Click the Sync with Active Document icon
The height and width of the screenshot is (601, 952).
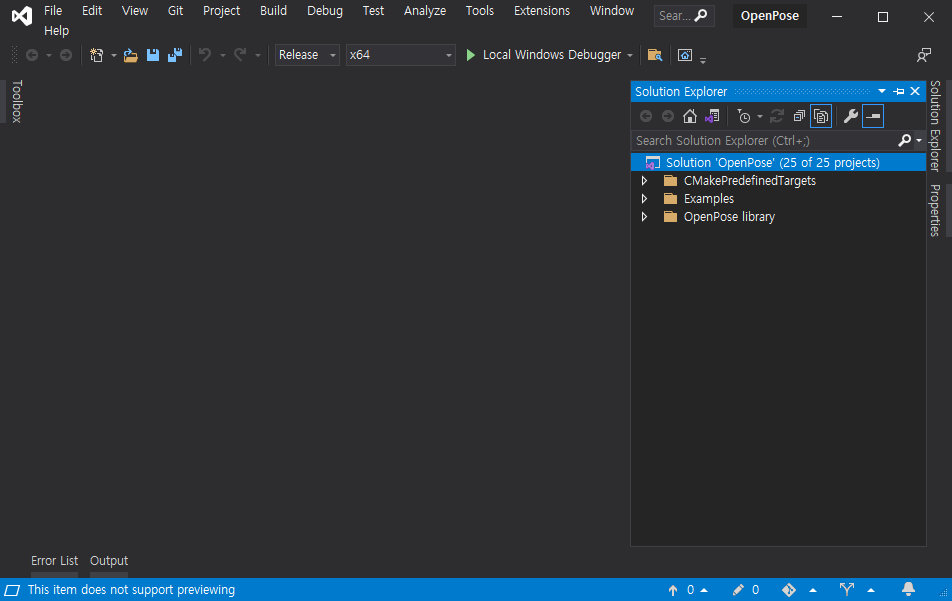pos(777,116)
